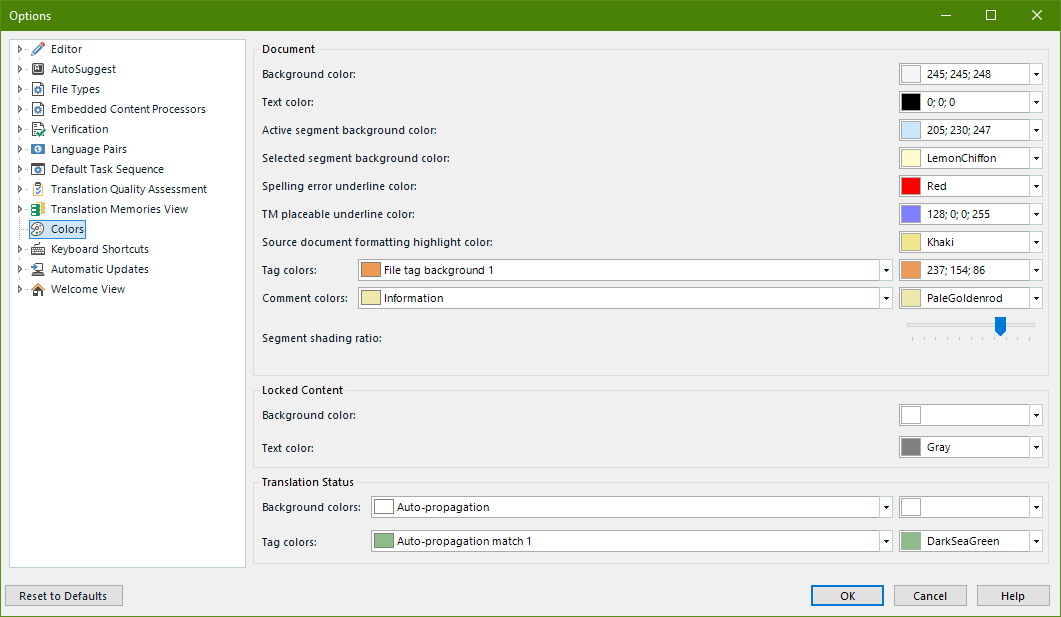
Task: Select Embedded Content Processors in the tree
Action: click(128, 109)
